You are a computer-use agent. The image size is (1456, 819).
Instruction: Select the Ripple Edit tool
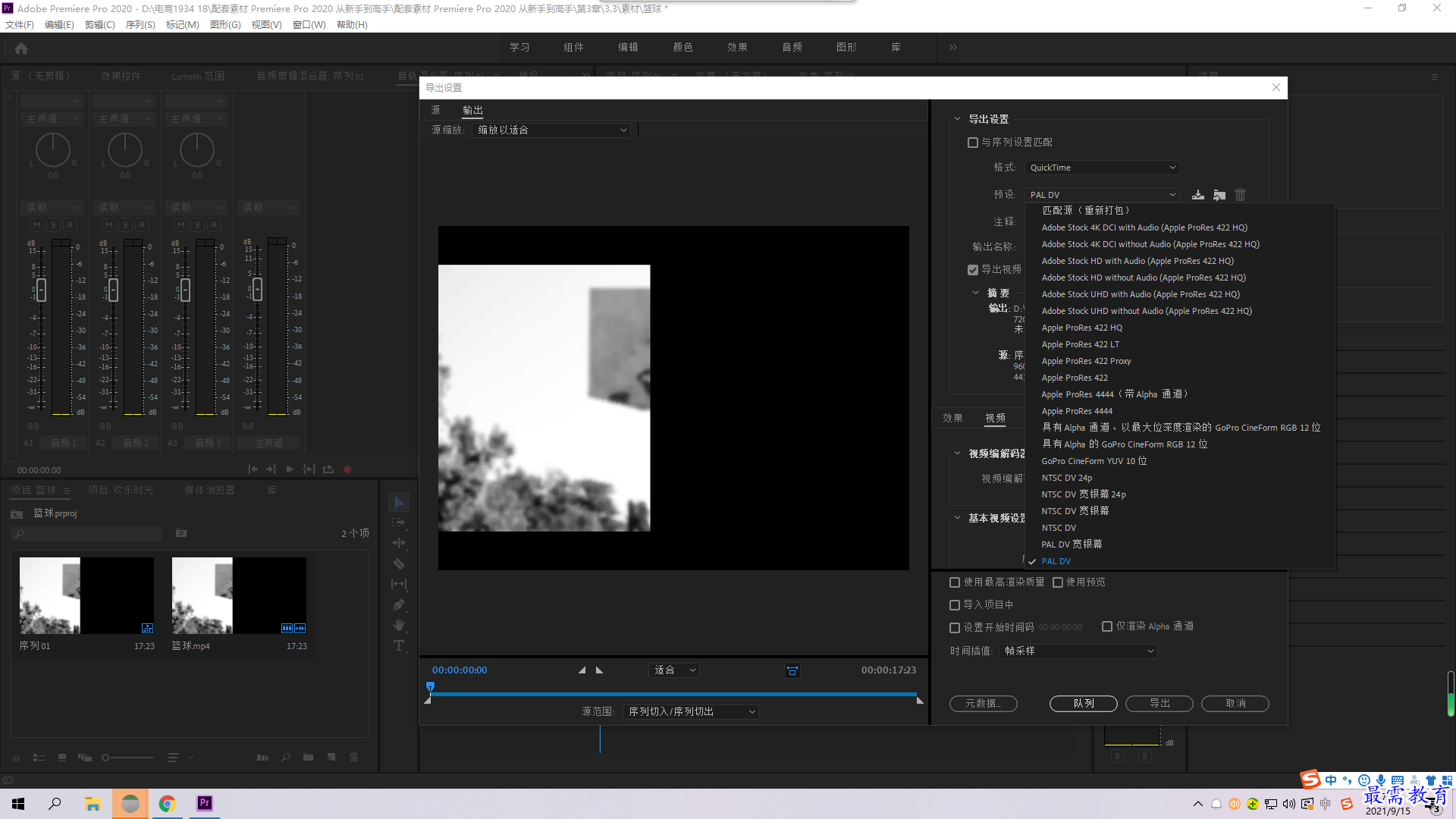[399, 543]
